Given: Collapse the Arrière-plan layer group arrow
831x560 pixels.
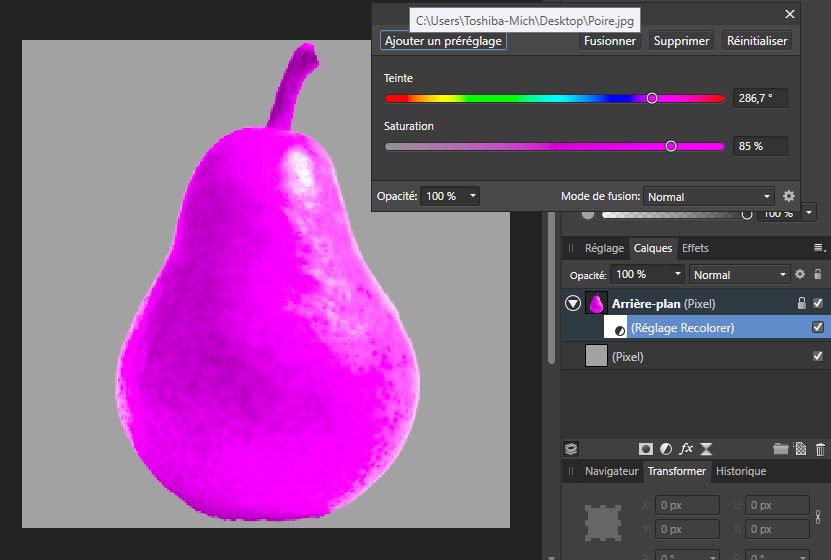Looking at the screenshot, I should (x=573, y=303).
